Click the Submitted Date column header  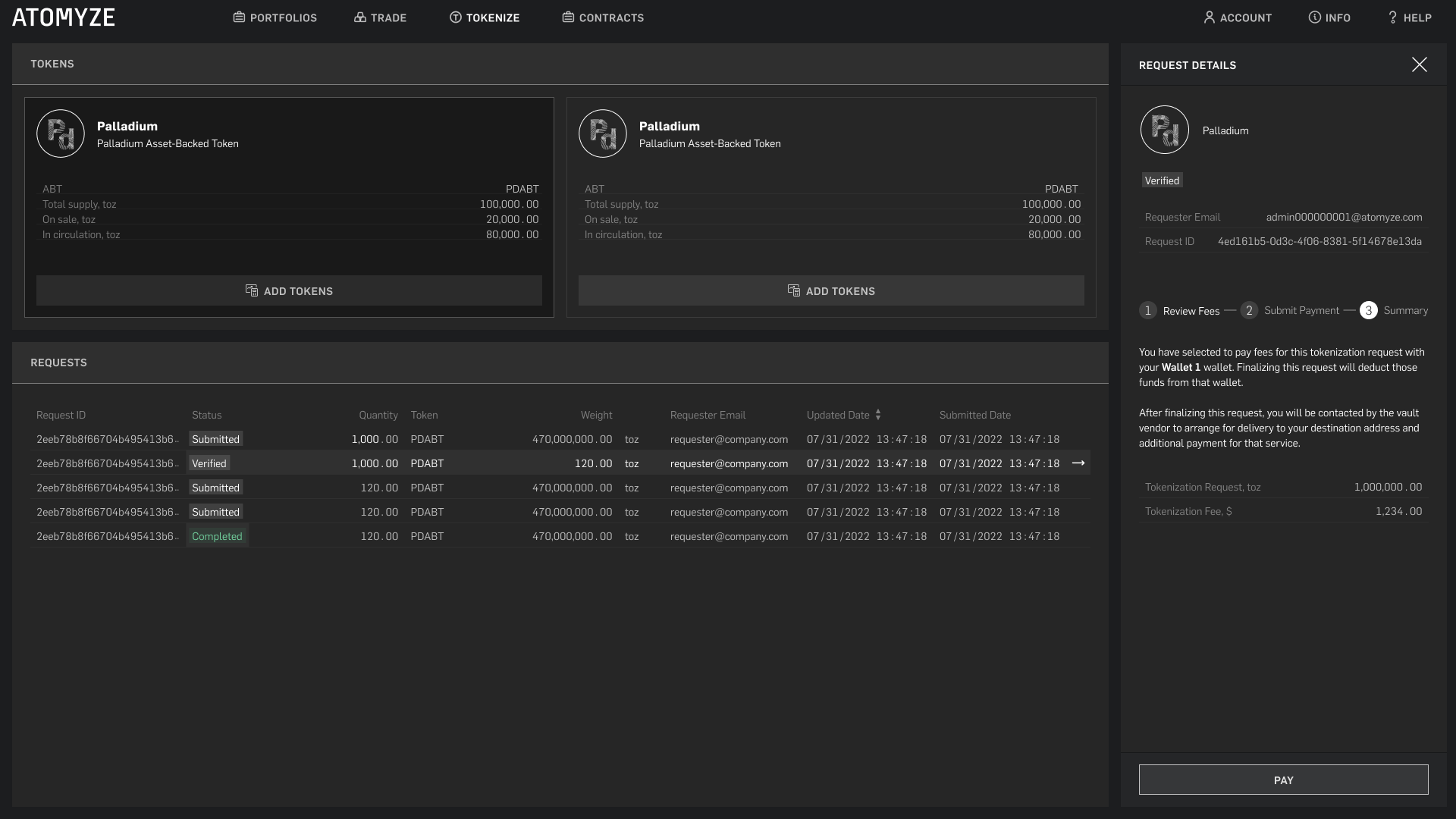point(974,415)
